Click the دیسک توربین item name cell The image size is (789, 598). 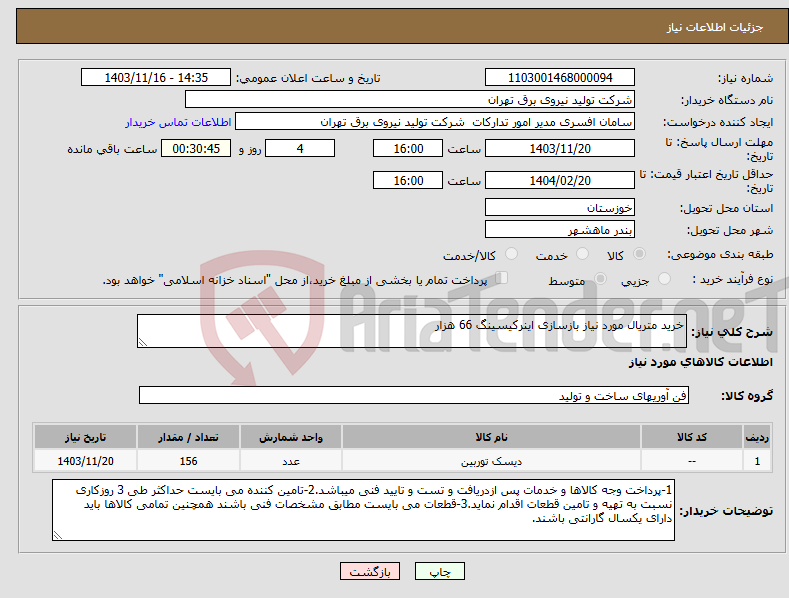point(491,461)
